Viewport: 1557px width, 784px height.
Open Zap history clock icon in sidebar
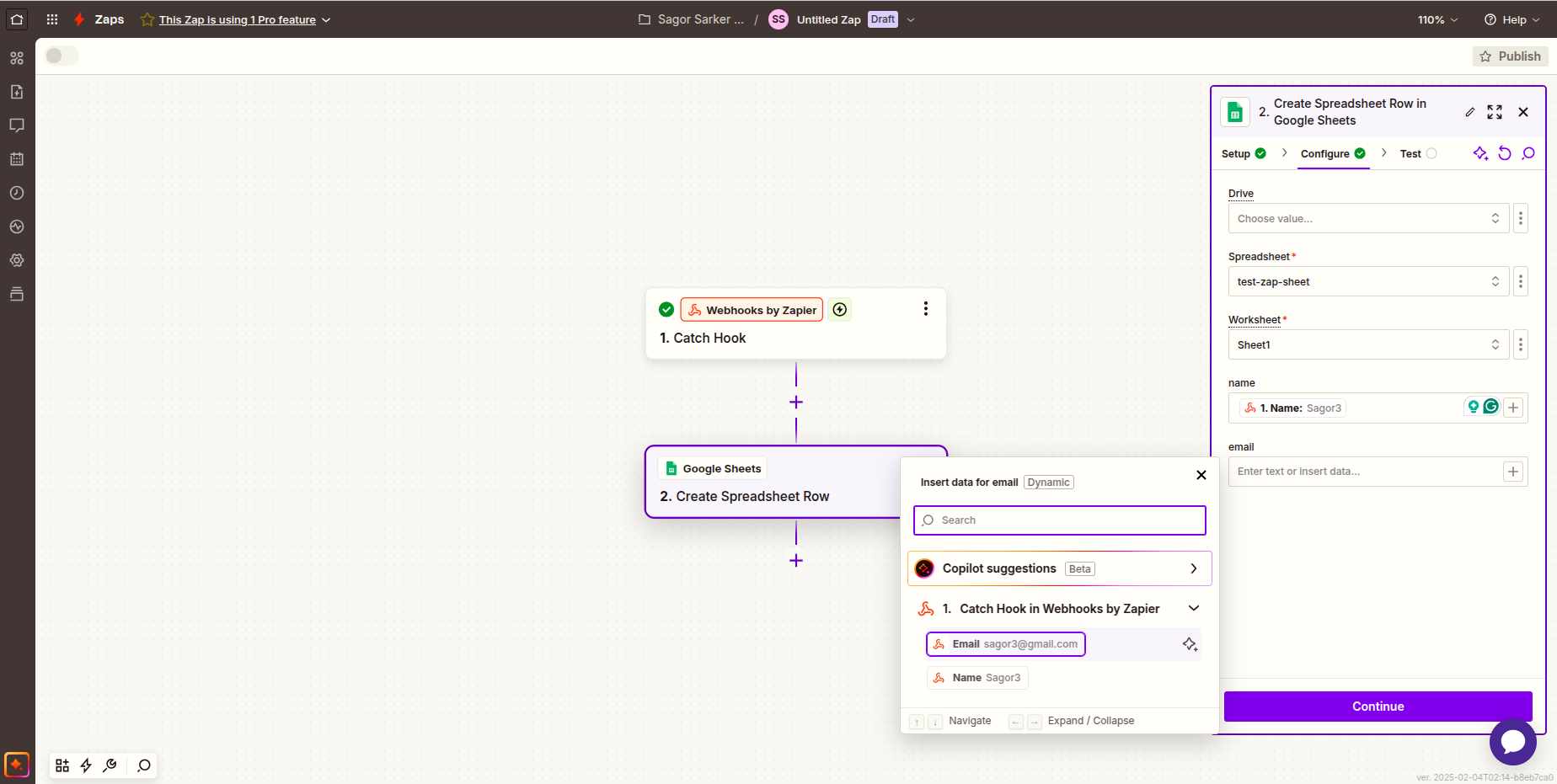click(17, 193)
